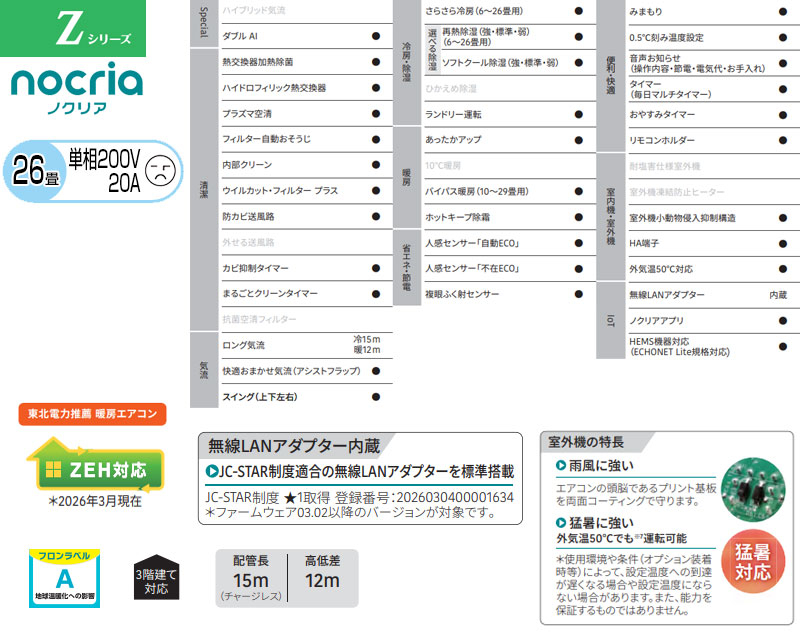Click the カビ抑制タイマー row
The image size is (800, 641).
tap(307, 268)
